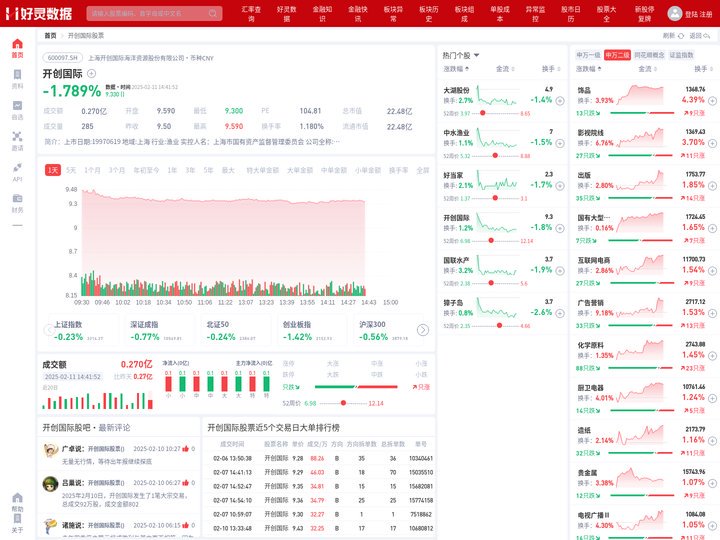
Task: Select the 1个月 chart range
Action: click(x=92, y=170)
